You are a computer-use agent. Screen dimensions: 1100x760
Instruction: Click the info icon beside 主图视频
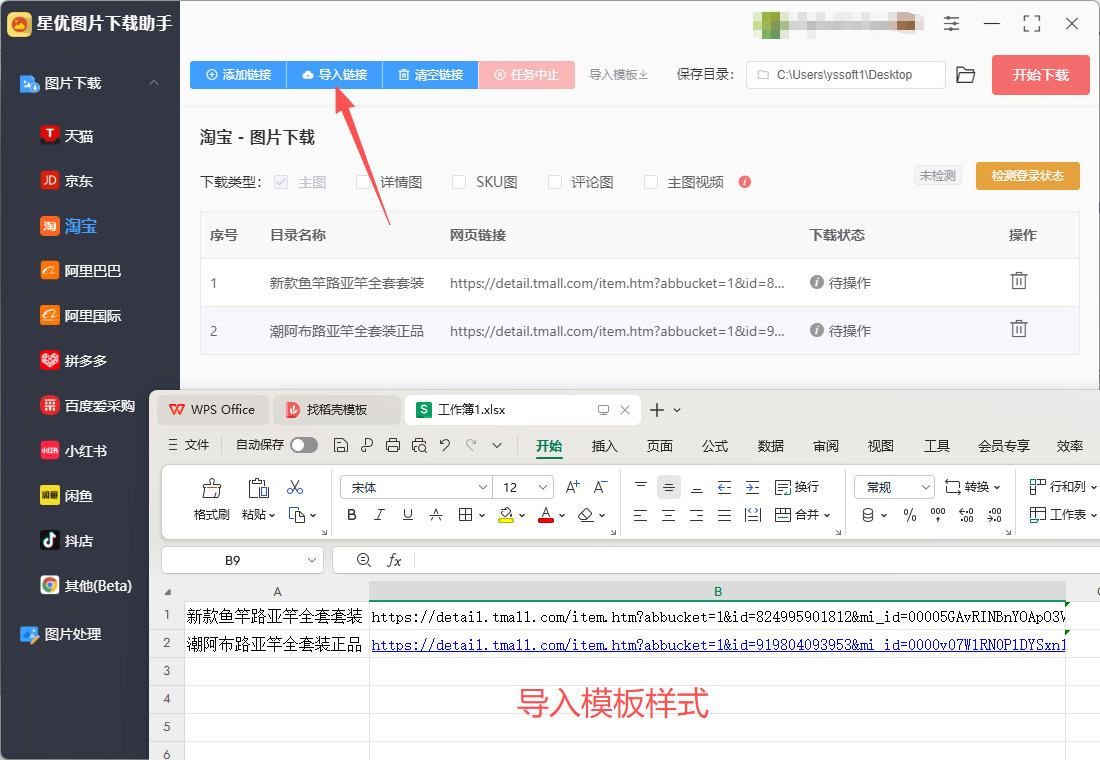pyautogui.click(x=745, y=182)
